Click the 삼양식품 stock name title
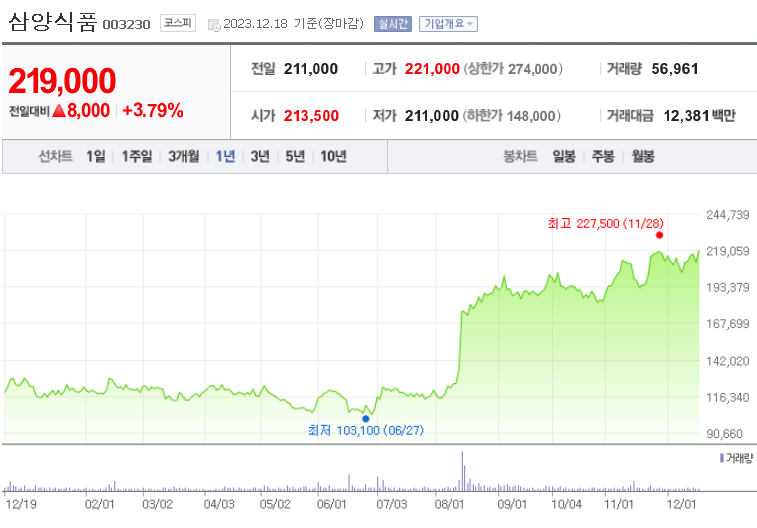 click(53, 22)
